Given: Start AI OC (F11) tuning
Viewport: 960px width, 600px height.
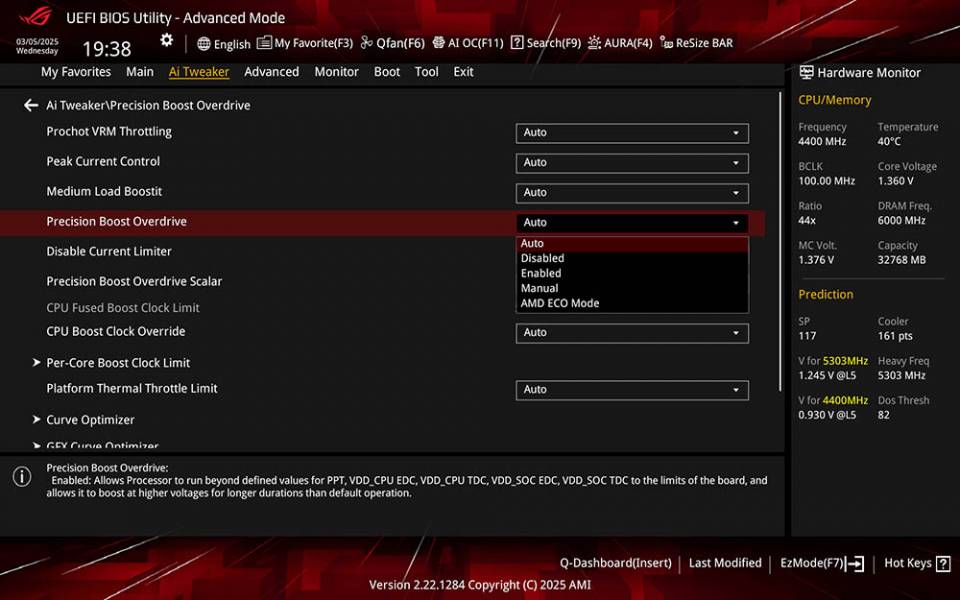Looking at the screenshot, I should point(467,43).
